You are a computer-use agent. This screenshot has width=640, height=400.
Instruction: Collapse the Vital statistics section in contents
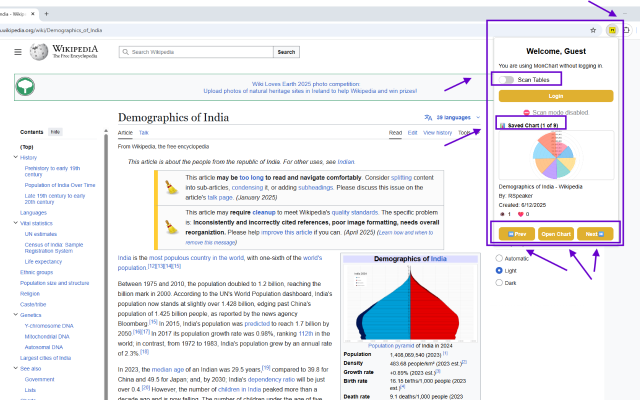[x=16, y=223]
